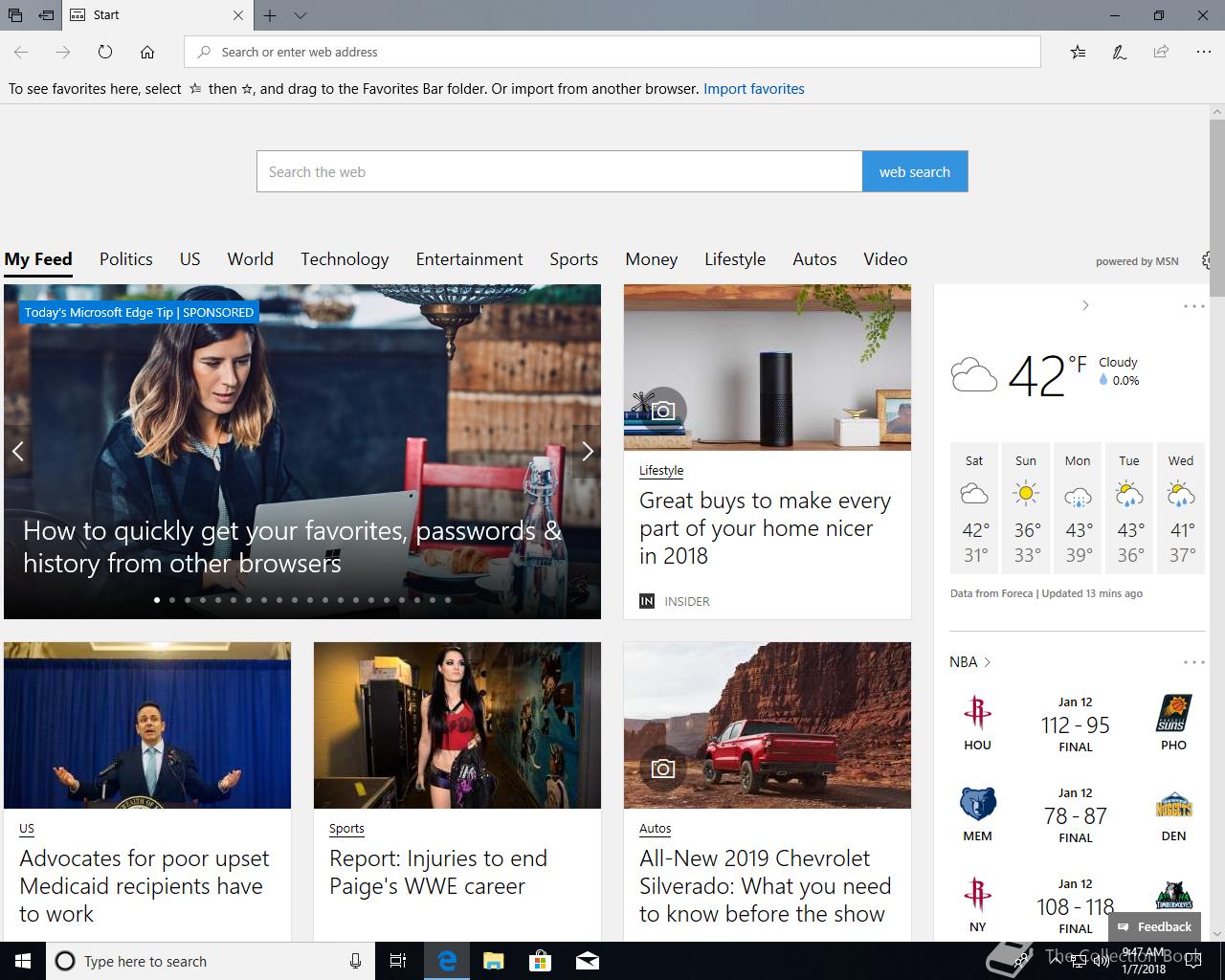Select Monday forecast tile
The height and width of the screenshot is (980, 1225).
pos(1078,508)
